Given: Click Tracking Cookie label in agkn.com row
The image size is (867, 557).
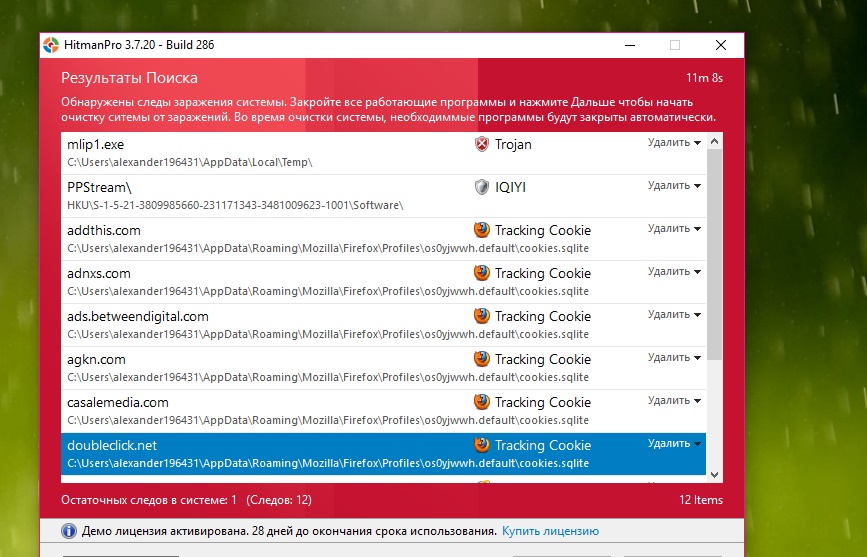Looking at the screenshot, I should tap(543, 360).
